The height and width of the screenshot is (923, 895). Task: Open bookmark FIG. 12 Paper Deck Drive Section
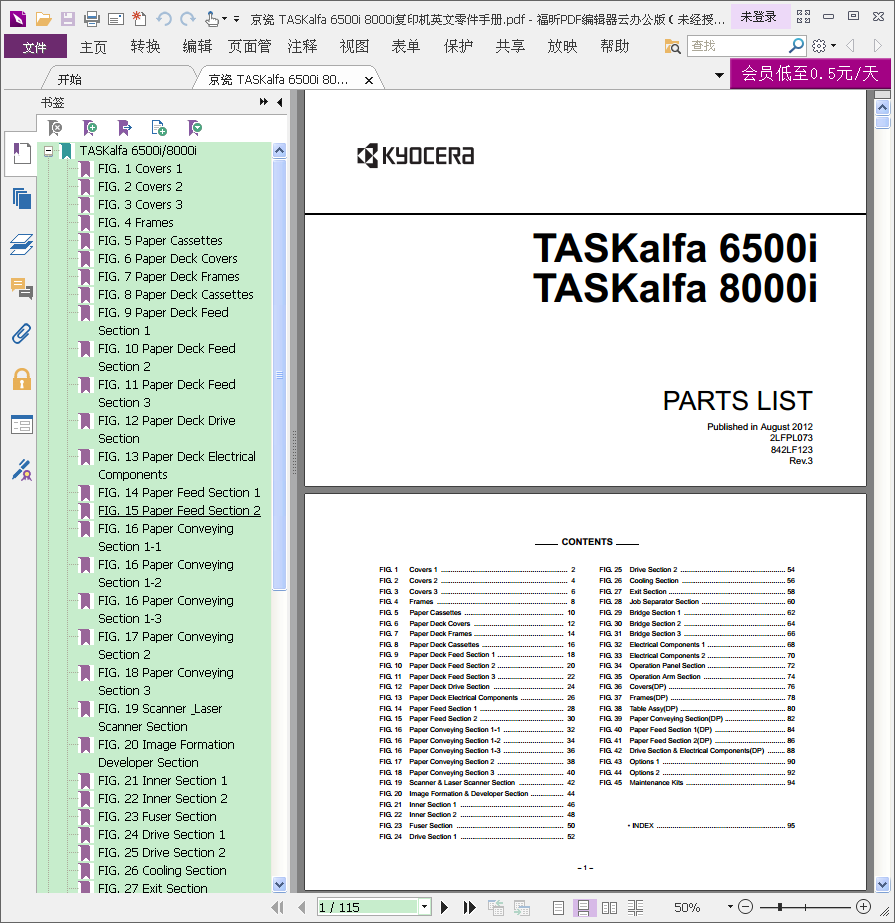click(167, 429)
